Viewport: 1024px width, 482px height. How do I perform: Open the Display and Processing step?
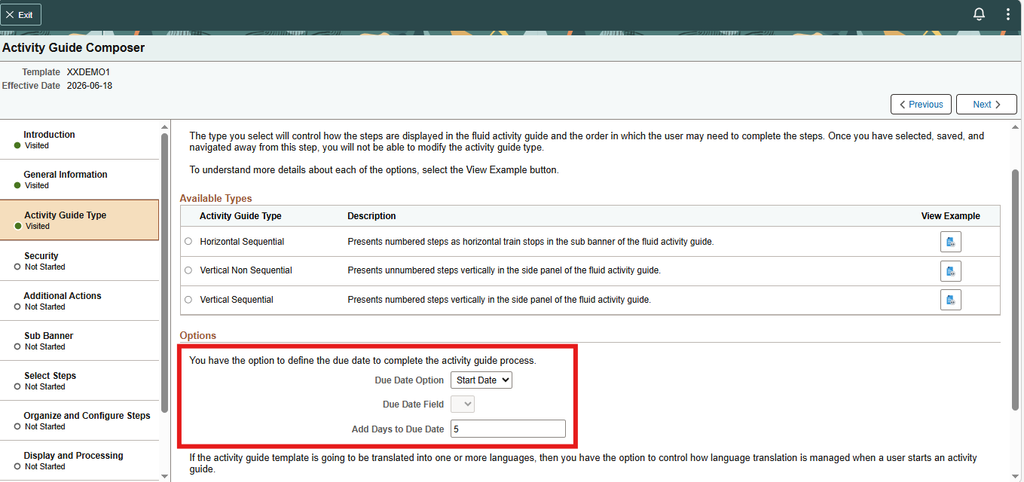click(80, 460)
